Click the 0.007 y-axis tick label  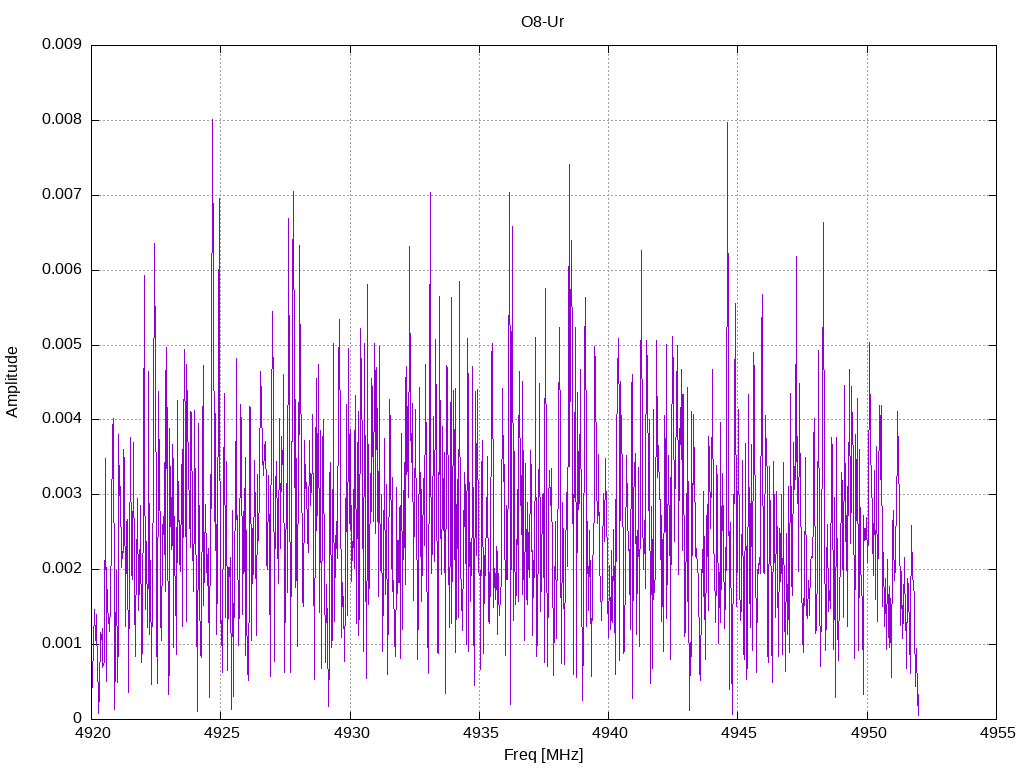coord(62,195)
